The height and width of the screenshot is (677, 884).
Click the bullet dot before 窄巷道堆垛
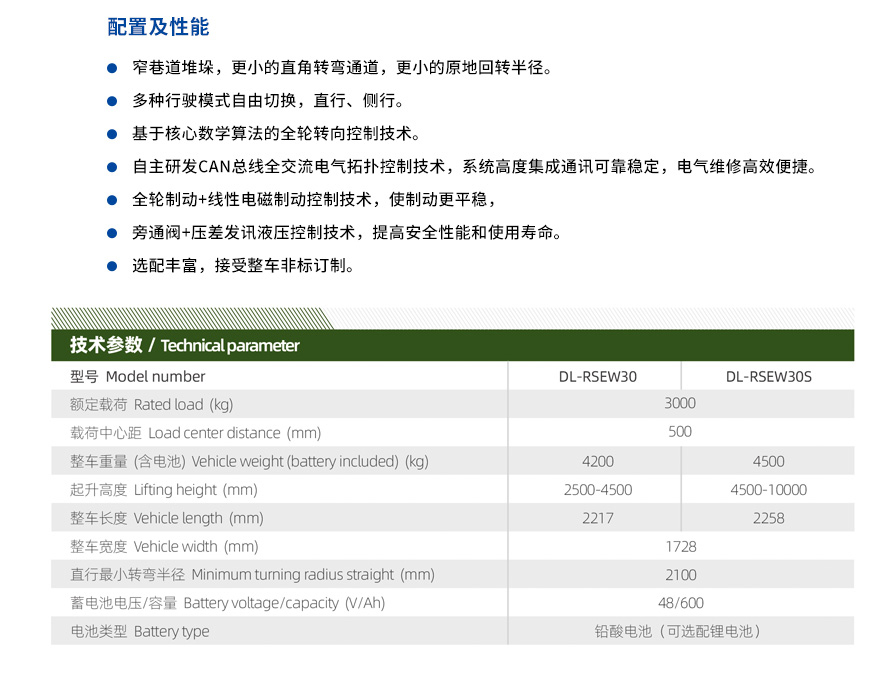(112, 68)
